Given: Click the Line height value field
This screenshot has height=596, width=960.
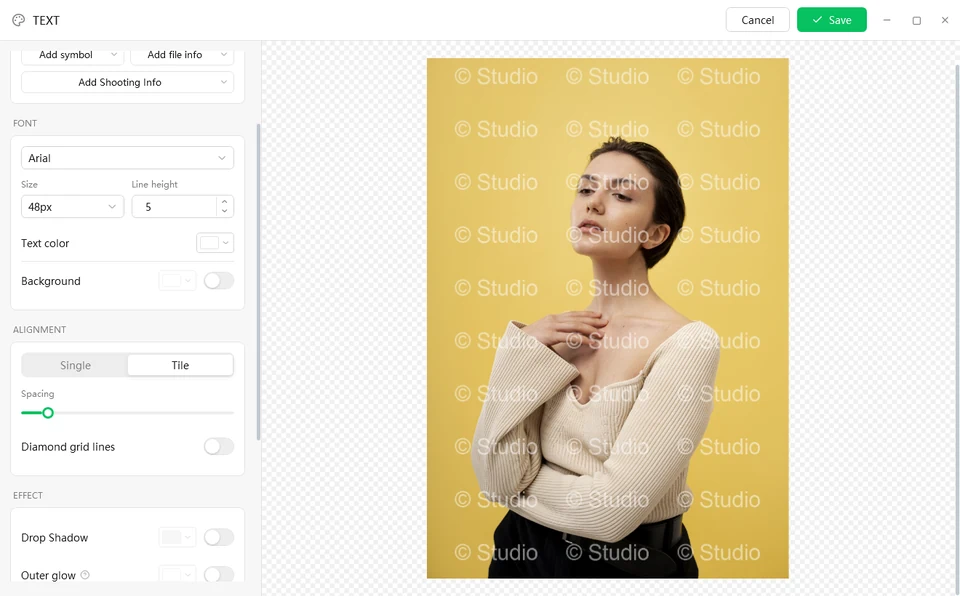Looking at the screenshot, I should (174, 207).
